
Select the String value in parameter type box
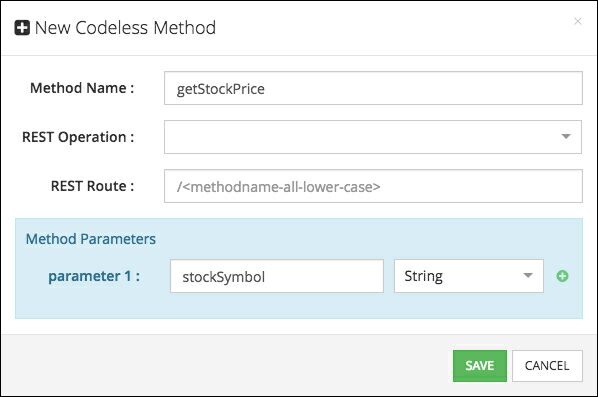click(x=423, y=276)
